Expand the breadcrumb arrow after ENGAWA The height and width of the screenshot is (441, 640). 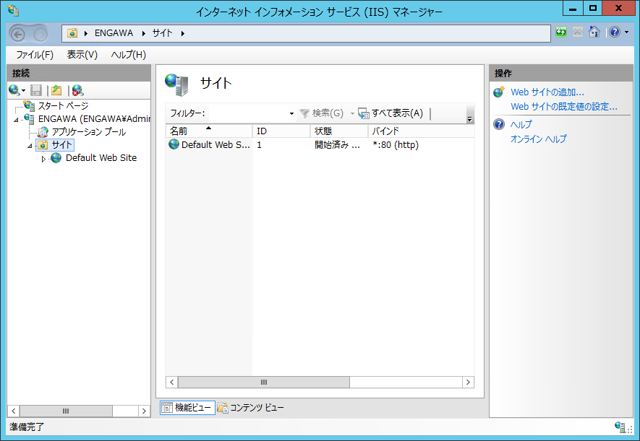click(x=143, y=33)
